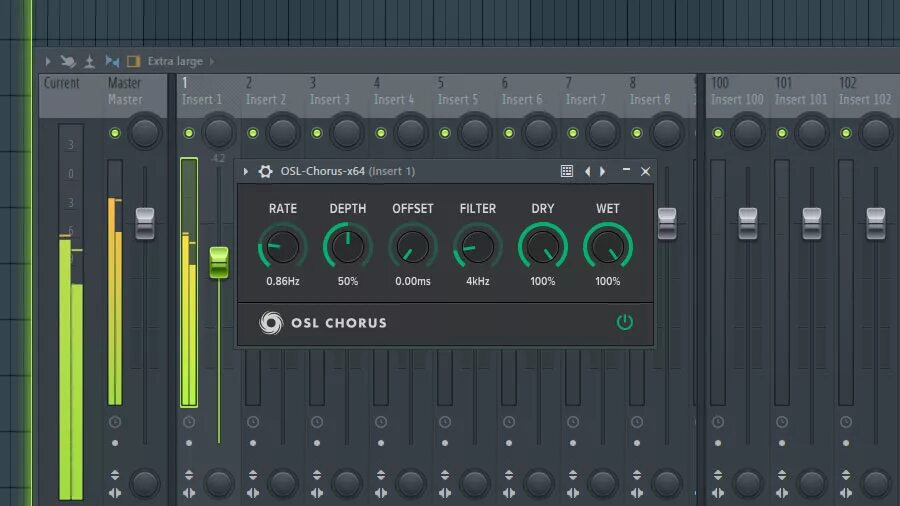900x506 pixels.
Task: Click the 4kHz filter value
Action: (x=478, y=281)
